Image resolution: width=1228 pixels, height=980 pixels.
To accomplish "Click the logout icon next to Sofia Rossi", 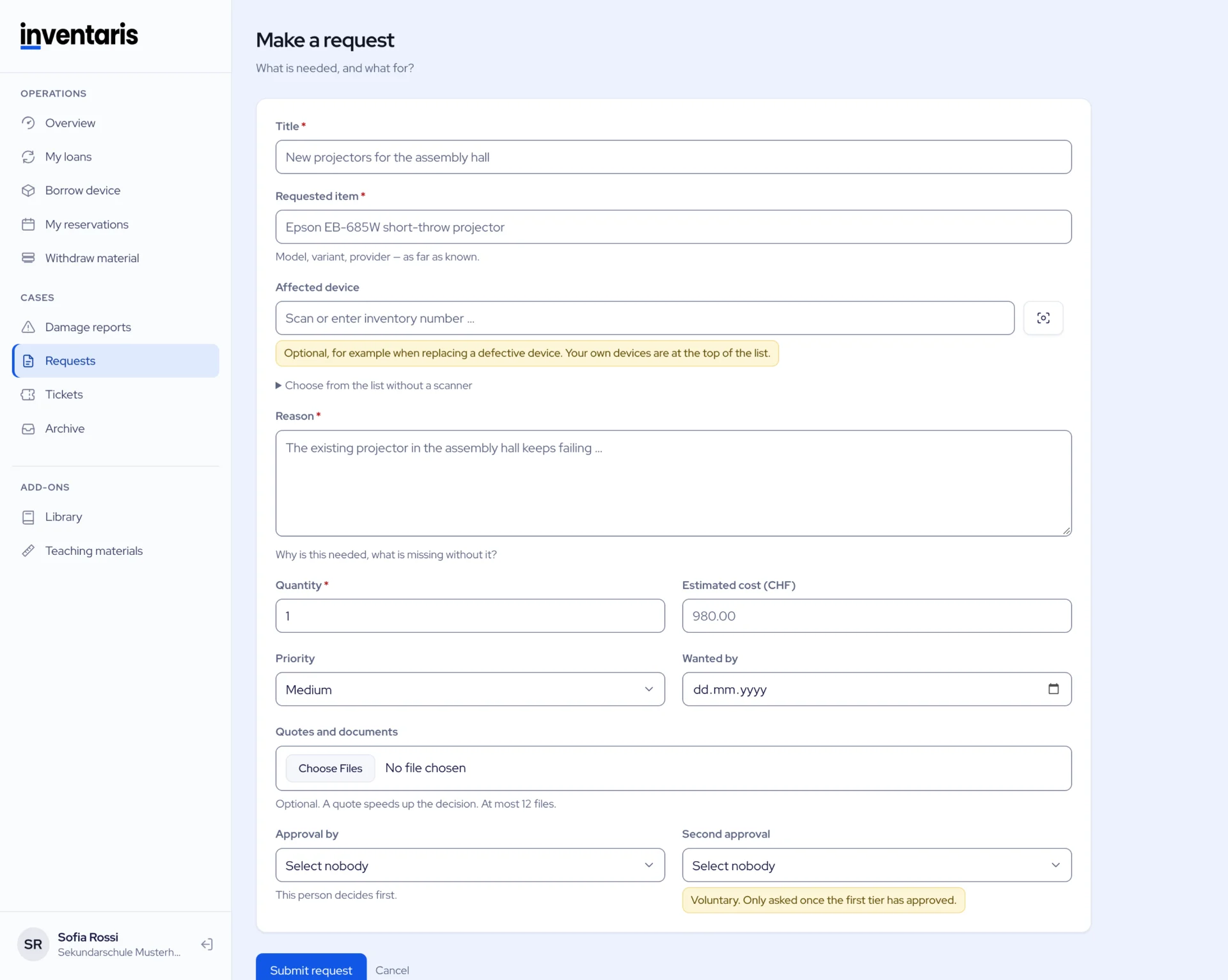I will coord(207,944).
